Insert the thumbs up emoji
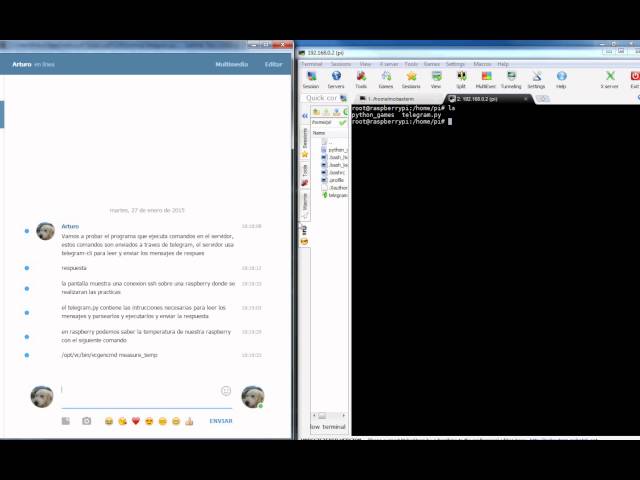640x480 pixels. tap(189, 421)
